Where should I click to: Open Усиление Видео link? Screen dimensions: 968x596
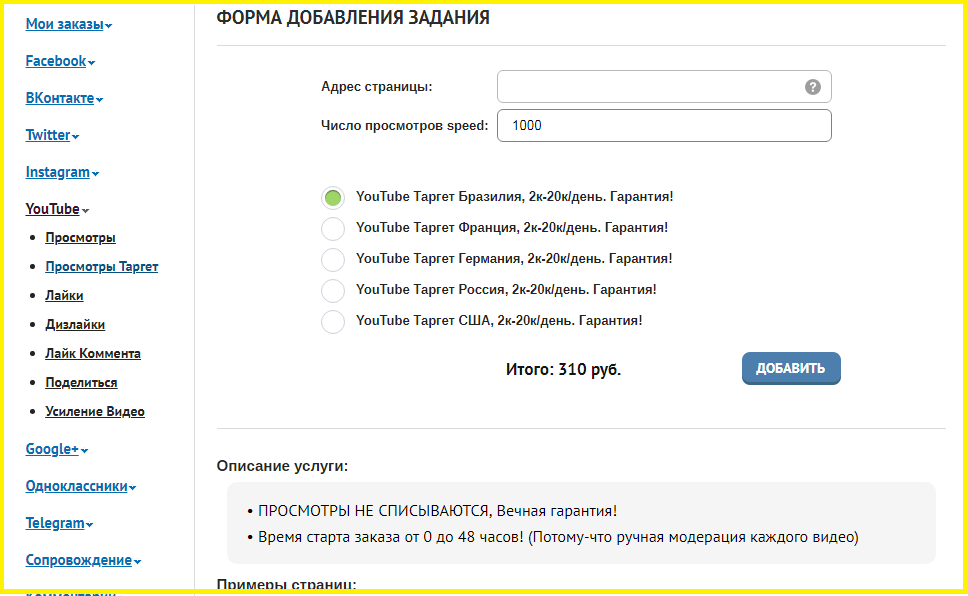[x=94, y=412]
